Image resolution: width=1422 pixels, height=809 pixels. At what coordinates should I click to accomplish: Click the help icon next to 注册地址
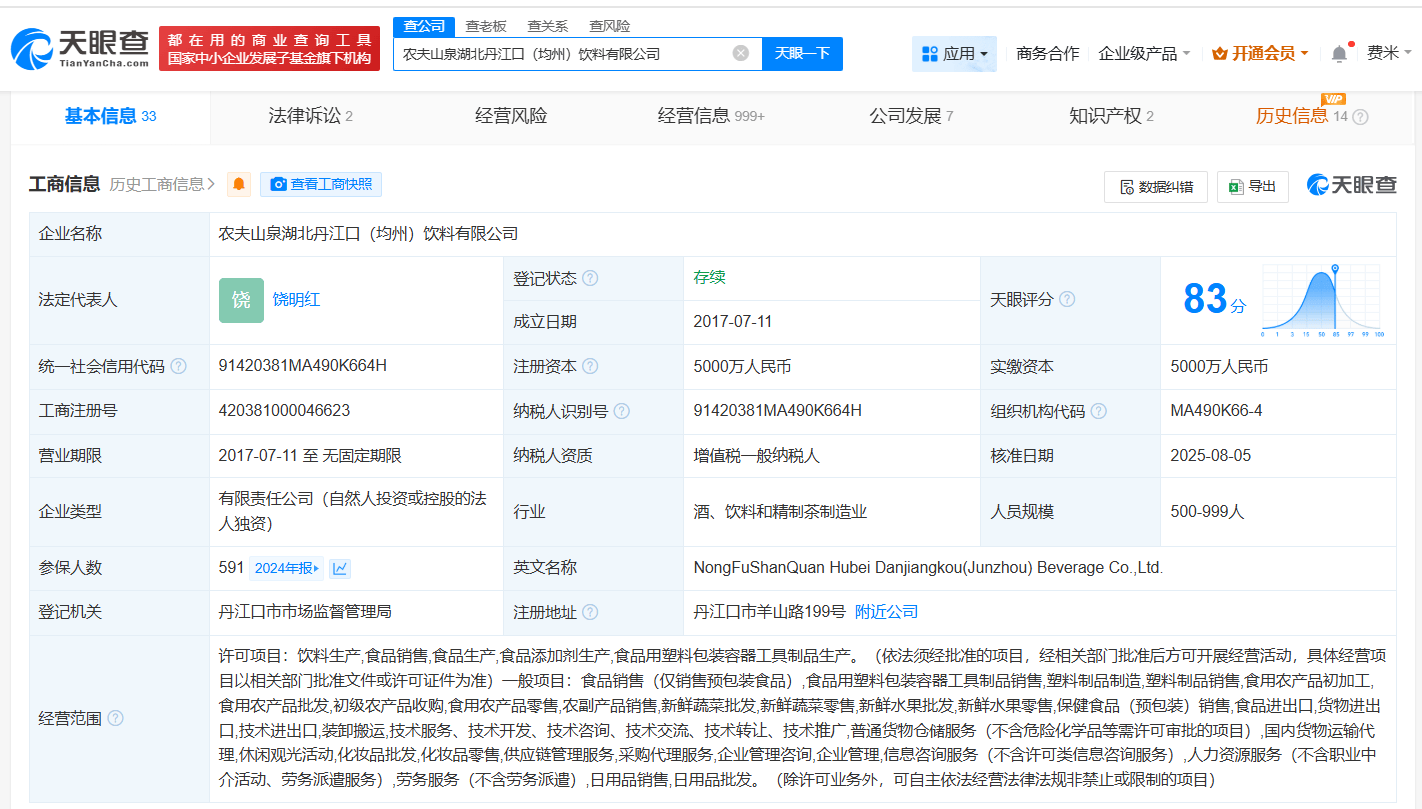590,612
